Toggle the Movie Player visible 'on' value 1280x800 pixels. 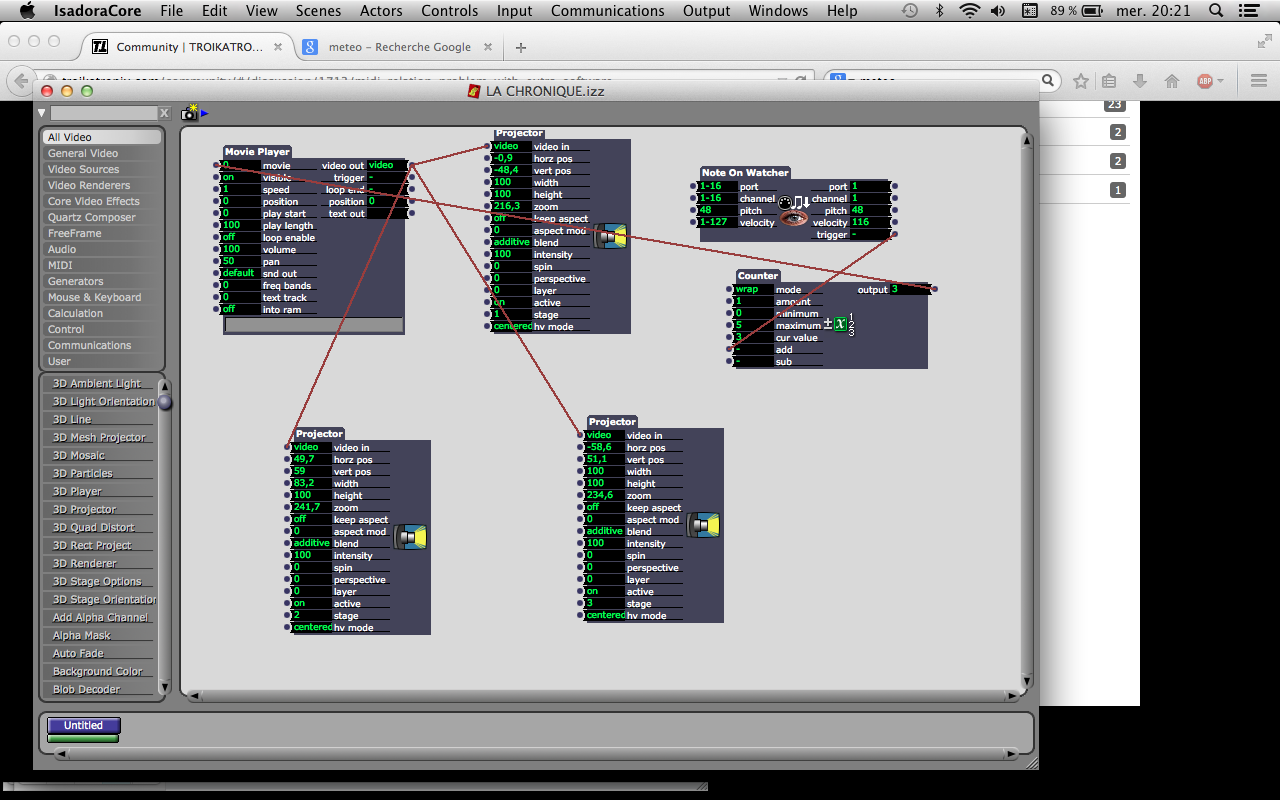240,178
